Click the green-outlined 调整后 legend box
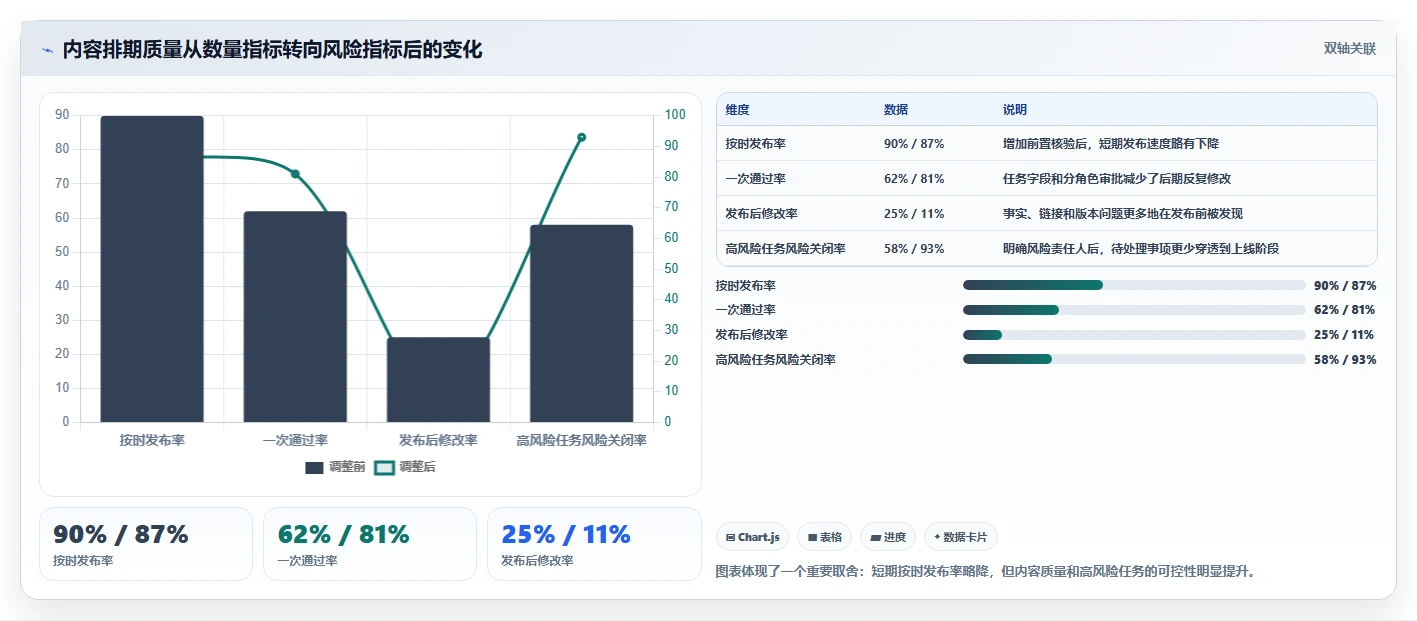This screenshot has height=621, width=1417. (x=384, y=467)
